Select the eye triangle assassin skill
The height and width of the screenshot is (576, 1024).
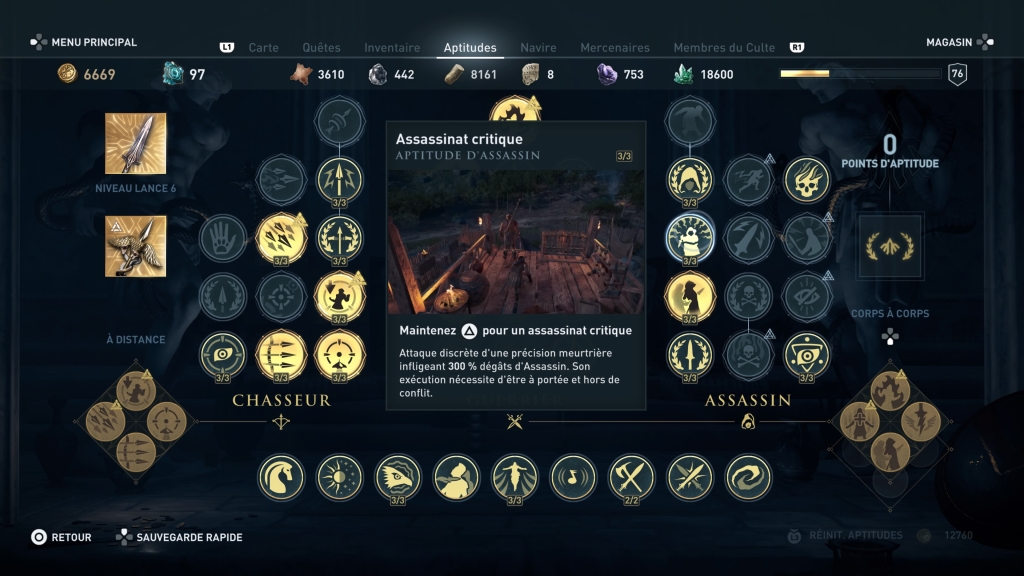pos(807,356)
